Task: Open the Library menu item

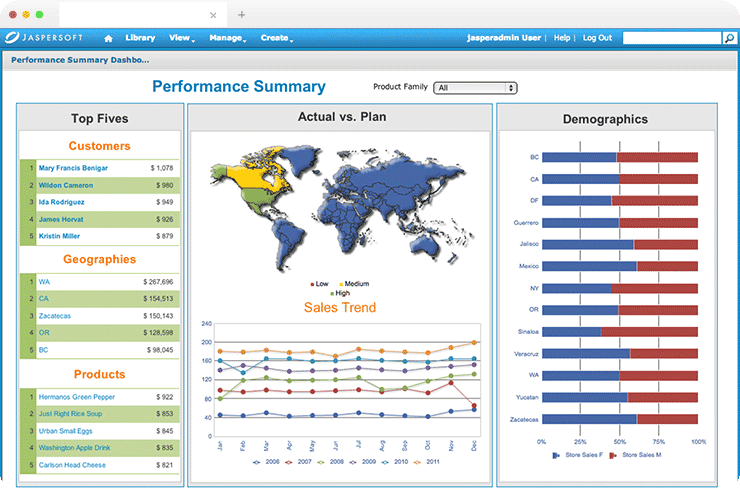Action: click(x=140, y=38)
